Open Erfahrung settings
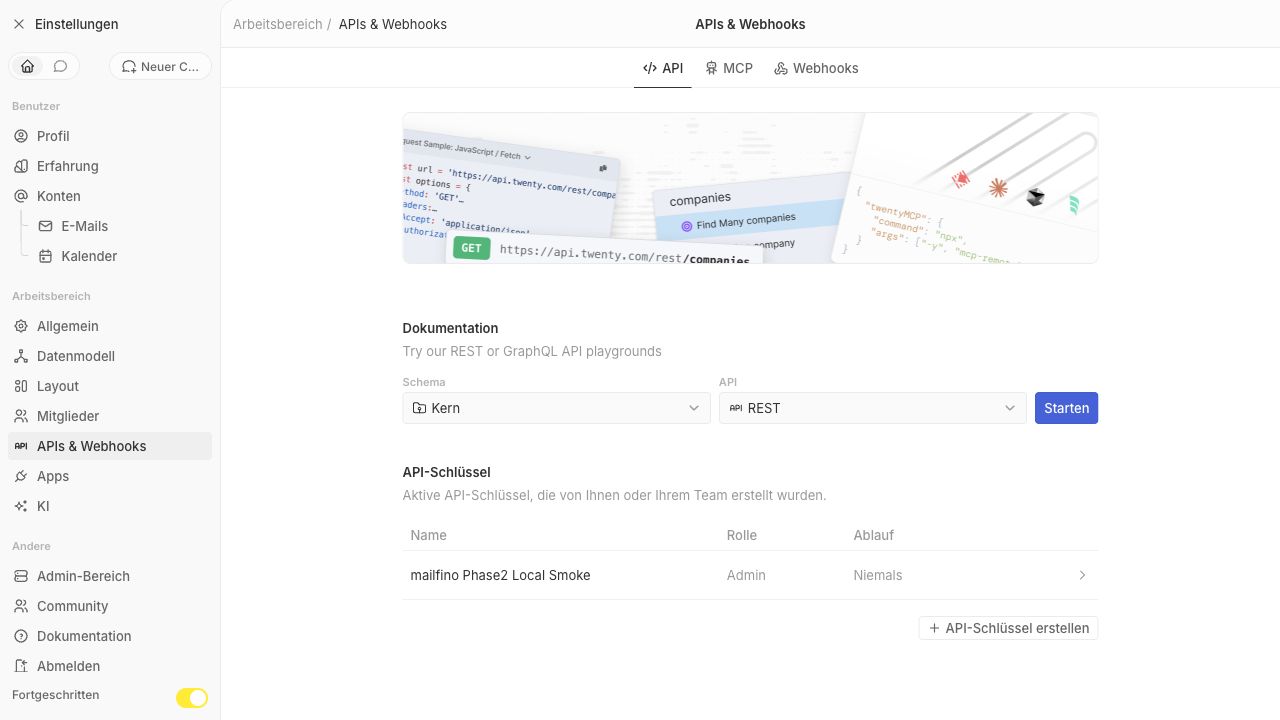1280x720 pixels. 110,166
